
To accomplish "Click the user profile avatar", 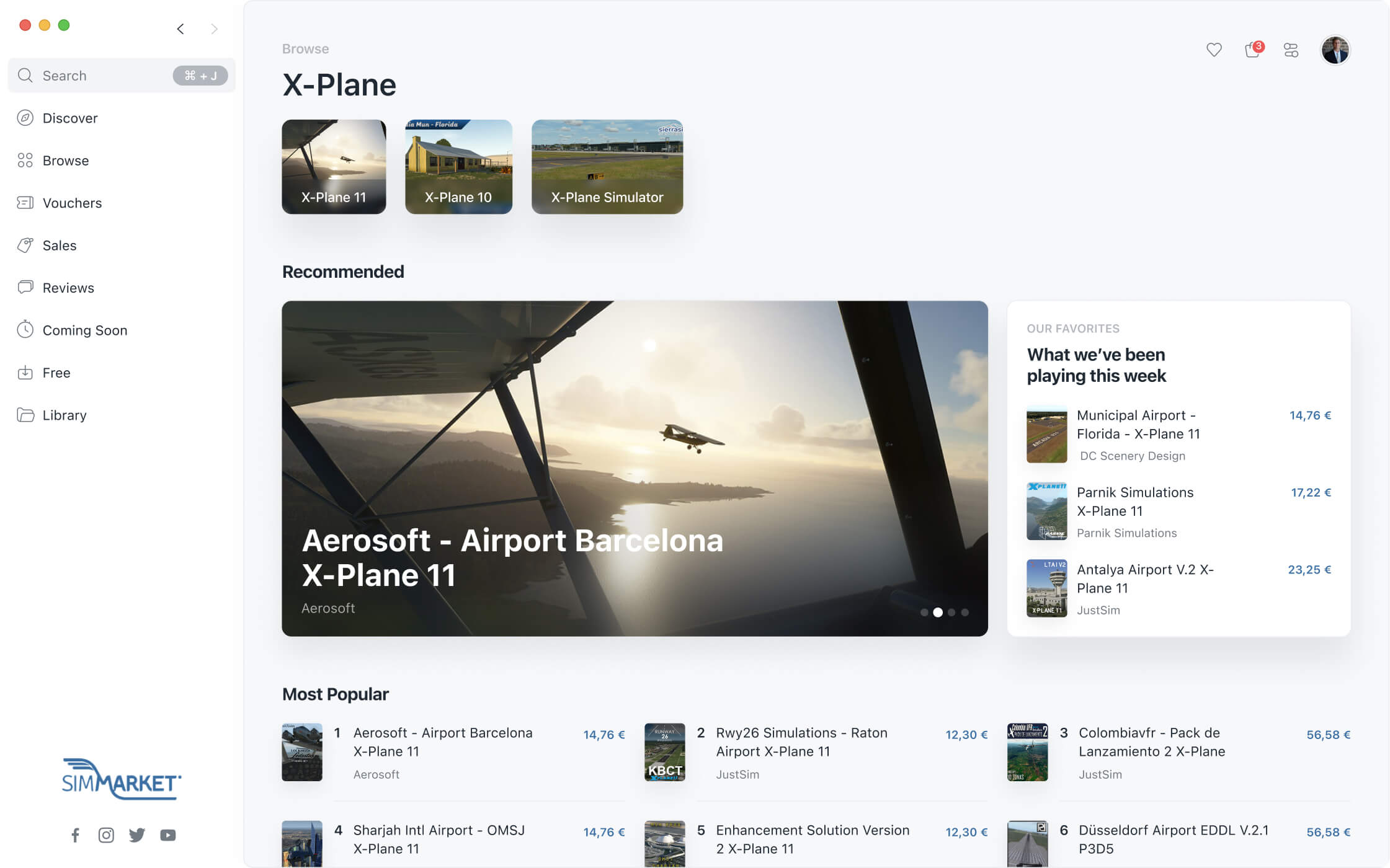I will pos(1335,50).
